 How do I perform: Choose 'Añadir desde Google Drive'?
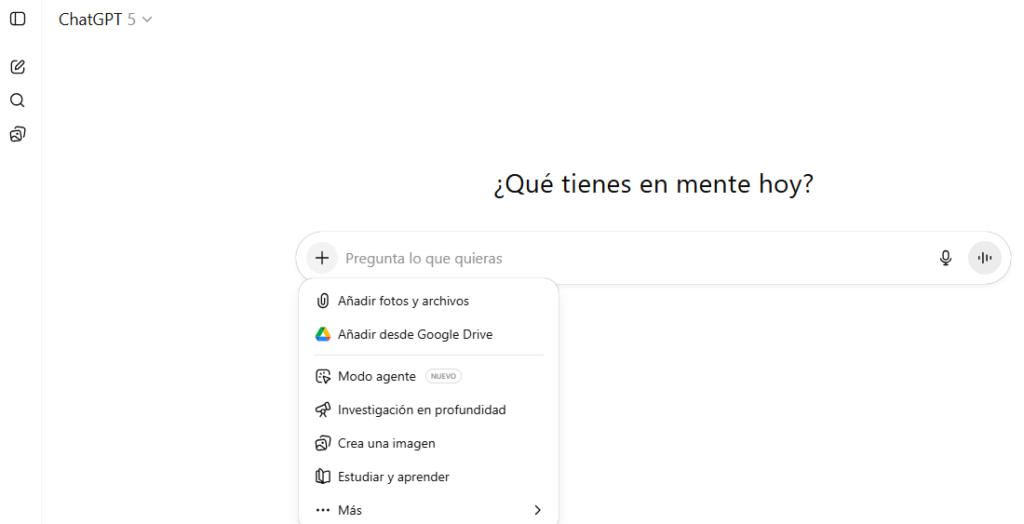pyautogui.click(x=428, y=335)
